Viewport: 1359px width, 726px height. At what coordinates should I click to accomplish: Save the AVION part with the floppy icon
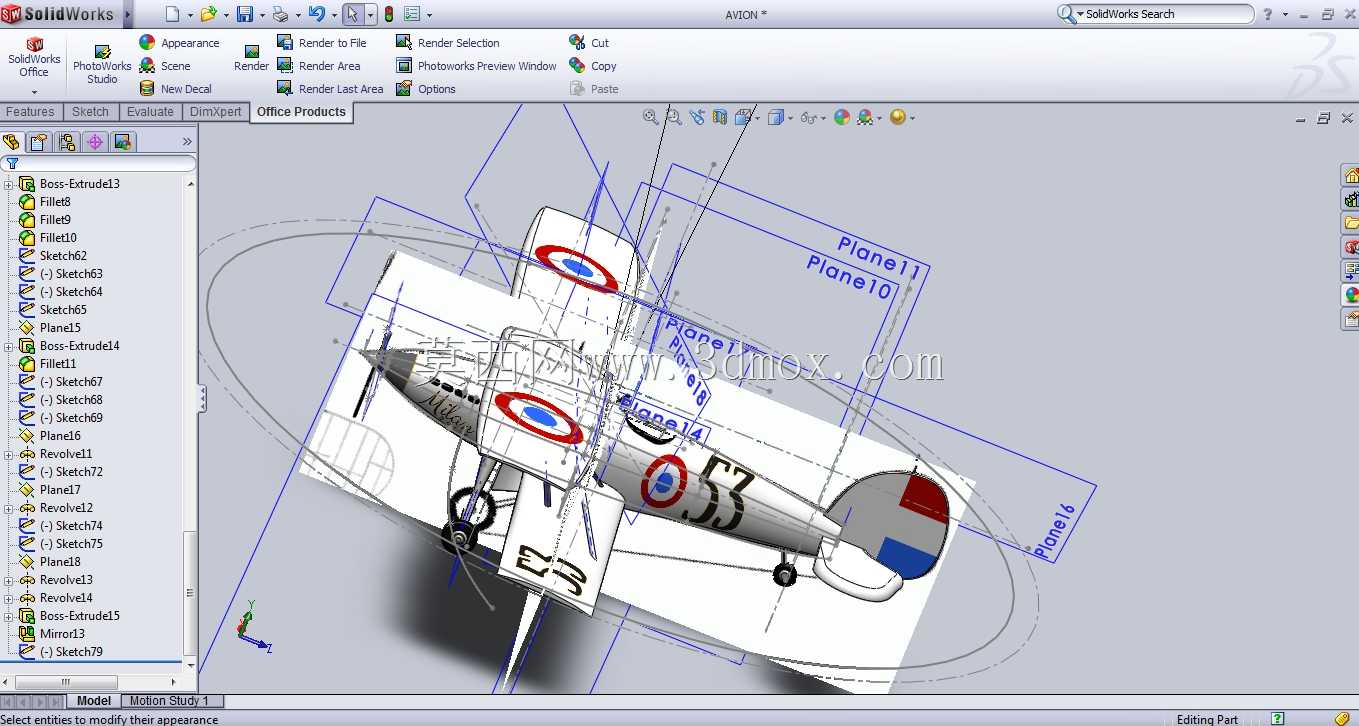pos(244,14)
